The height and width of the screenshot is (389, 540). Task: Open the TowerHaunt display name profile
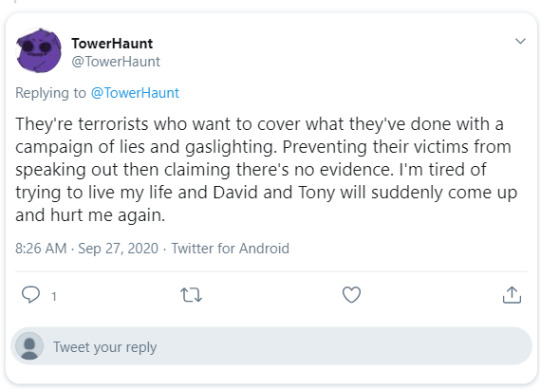112,43
